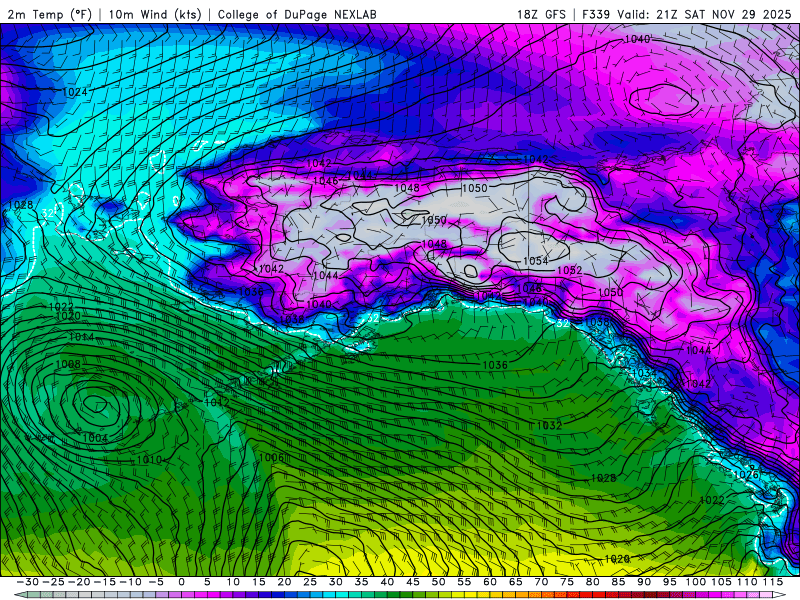Click the 1004 label near the low center

[95, 438]
